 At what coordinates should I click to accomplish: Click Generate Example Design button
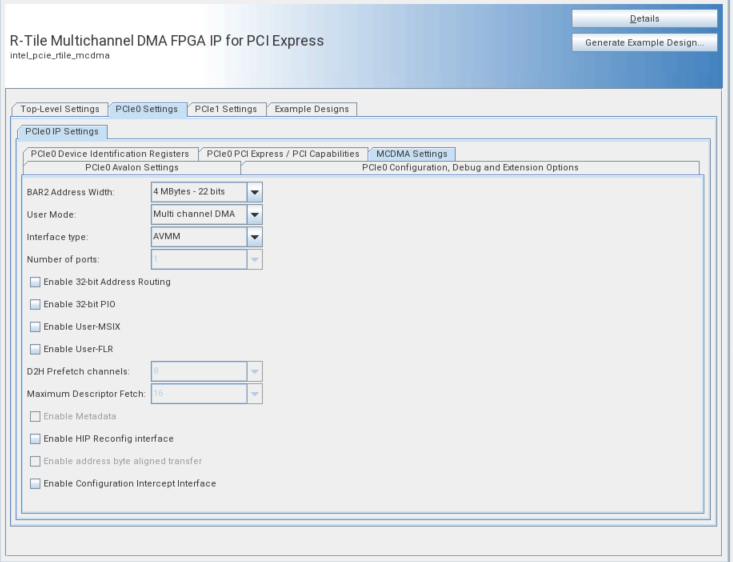[644, 42]
